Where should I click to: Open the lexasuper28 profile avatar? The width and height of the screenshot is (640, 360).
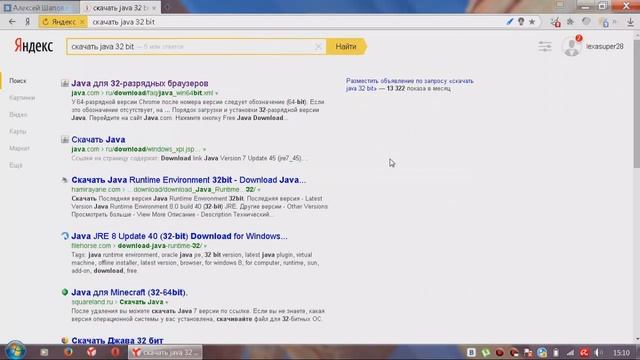571,47
